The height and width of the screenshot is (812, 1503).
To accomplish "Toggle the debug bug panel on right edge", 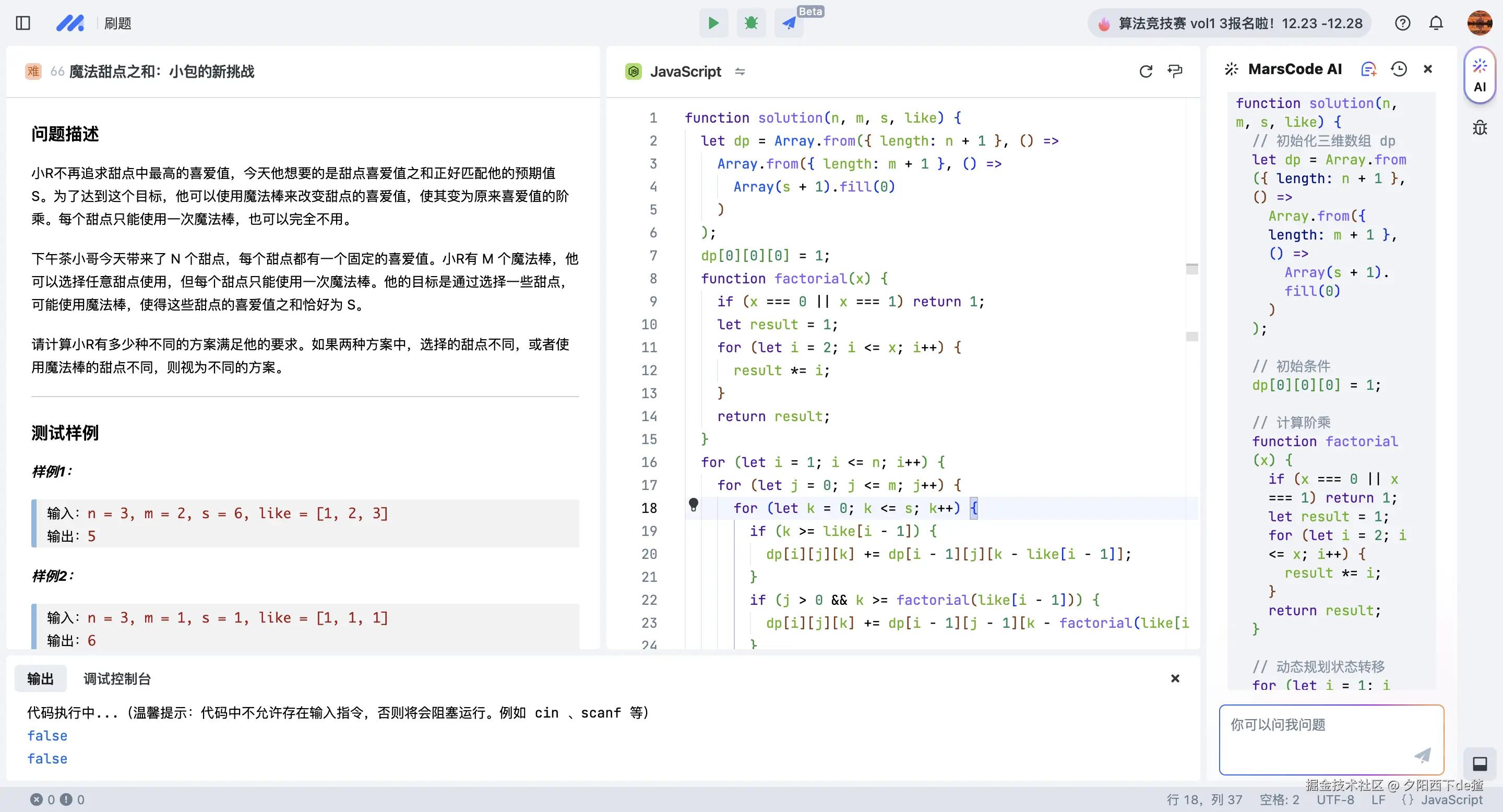I will 1480,127.
